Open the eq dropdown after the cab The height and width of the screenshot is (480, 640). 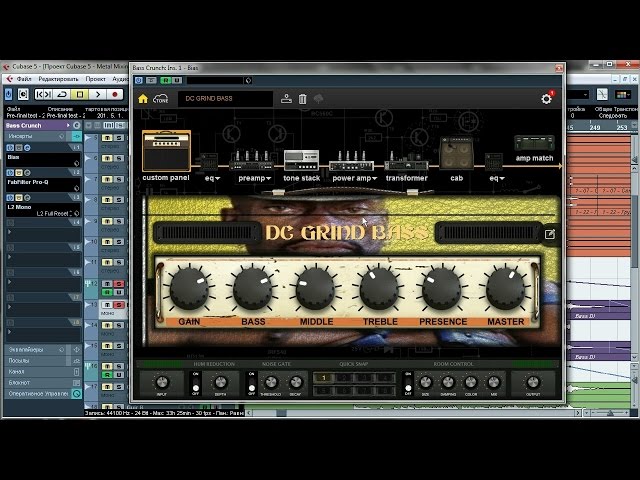click(x=502, y=179)
